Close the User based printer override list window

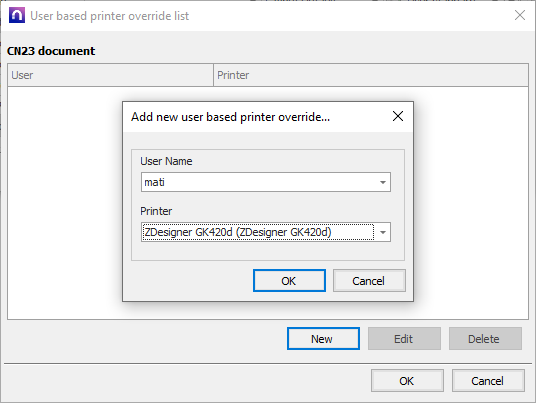520,15
